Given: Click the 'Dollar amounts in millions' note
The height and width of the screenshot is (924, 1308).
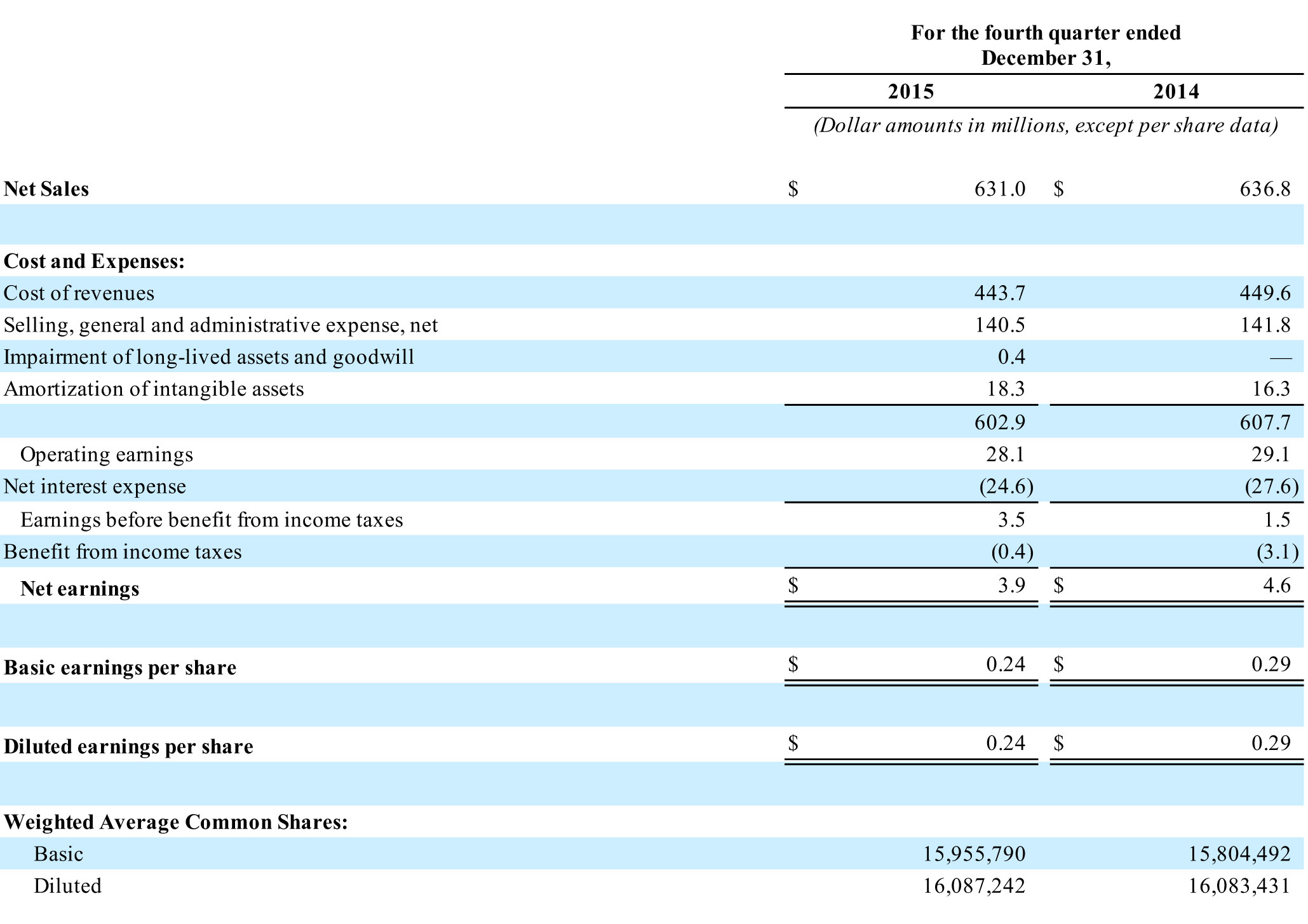Looking at the screenshot, I should click(1046, 126).
